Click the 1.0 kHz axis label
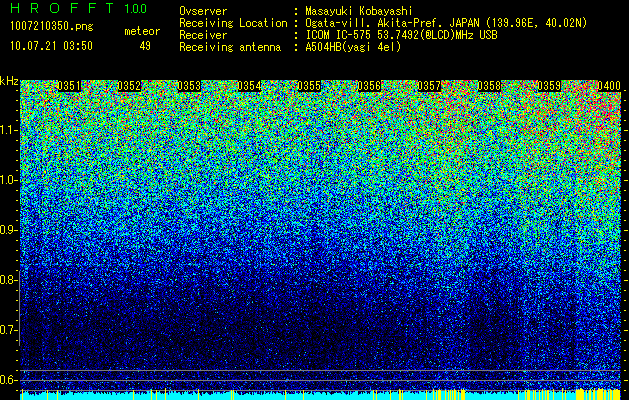 pos(8,180)
